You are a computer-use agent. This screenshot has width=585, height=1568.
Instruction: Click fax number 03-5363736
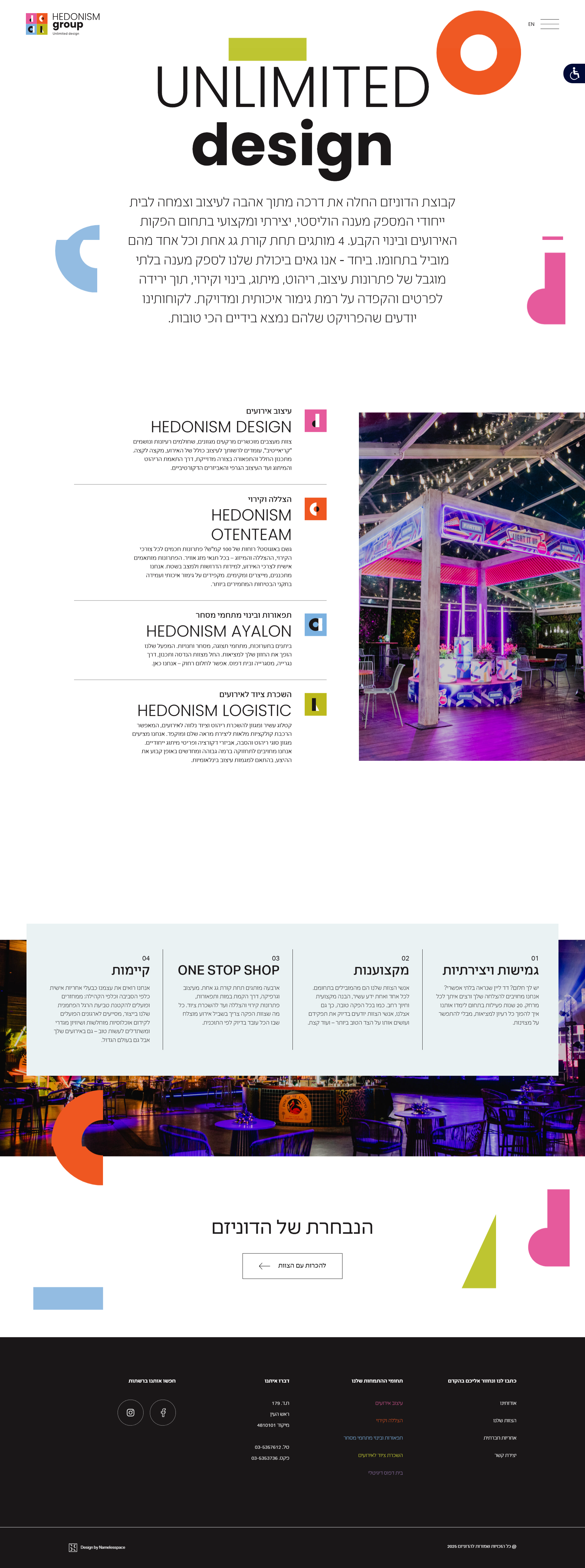265,1458
